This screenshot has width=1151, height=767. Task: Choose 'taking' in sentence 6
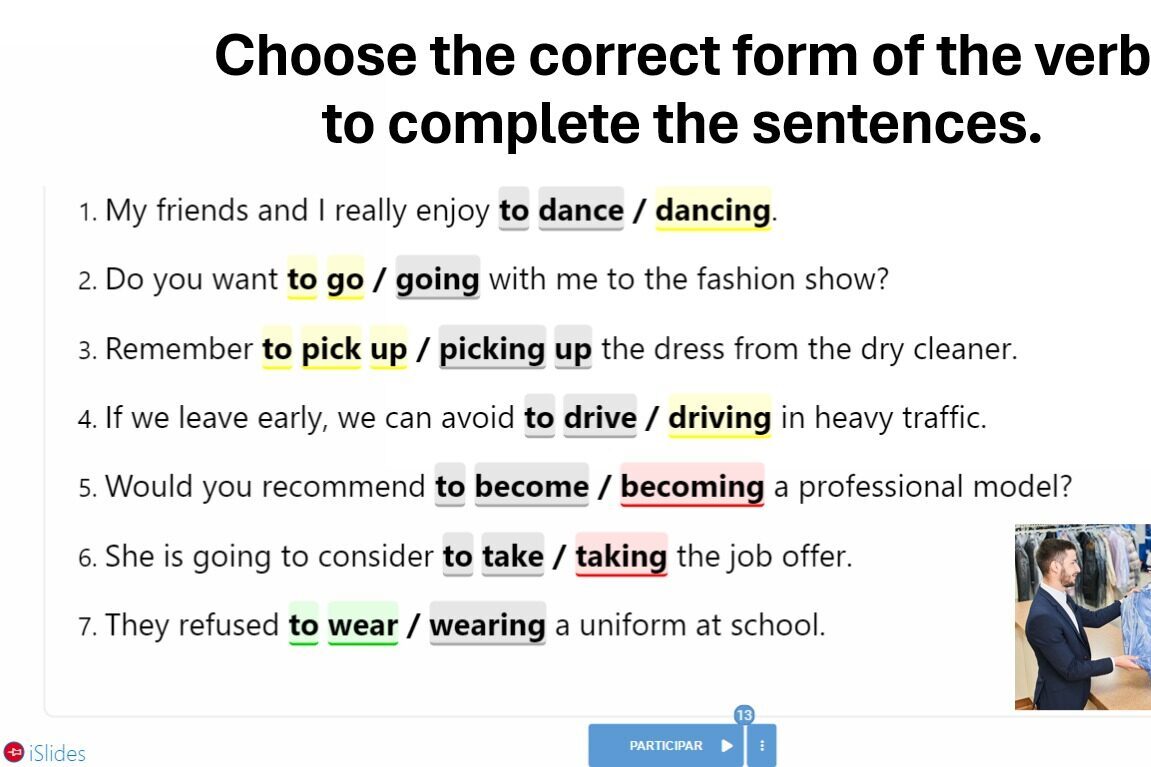click(x=621, y=556)
